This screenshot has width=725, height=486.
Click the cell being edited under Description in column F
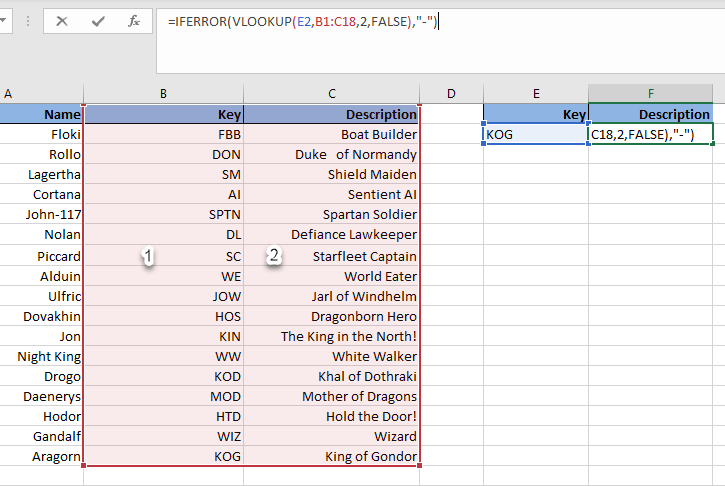[650, 134]
